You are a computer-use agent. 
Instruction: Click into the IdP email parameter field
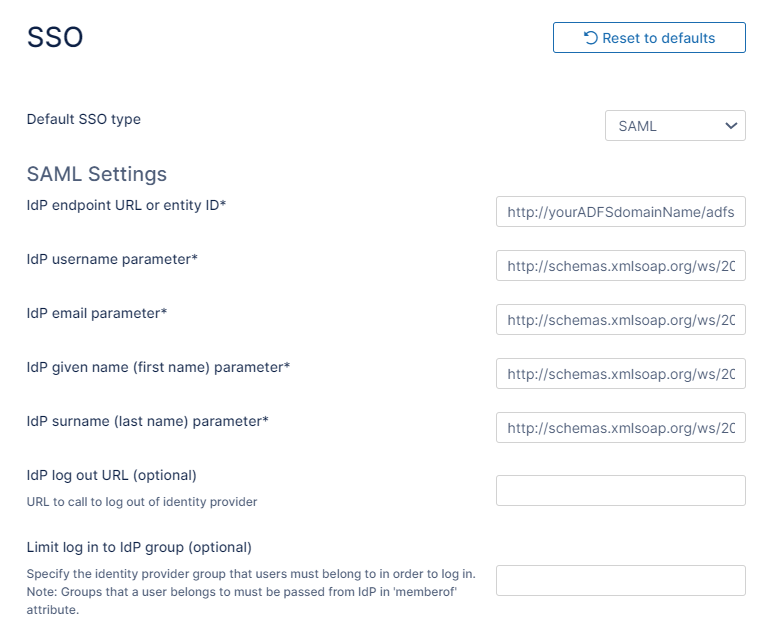pyautogui.click(x=620, y=320)
